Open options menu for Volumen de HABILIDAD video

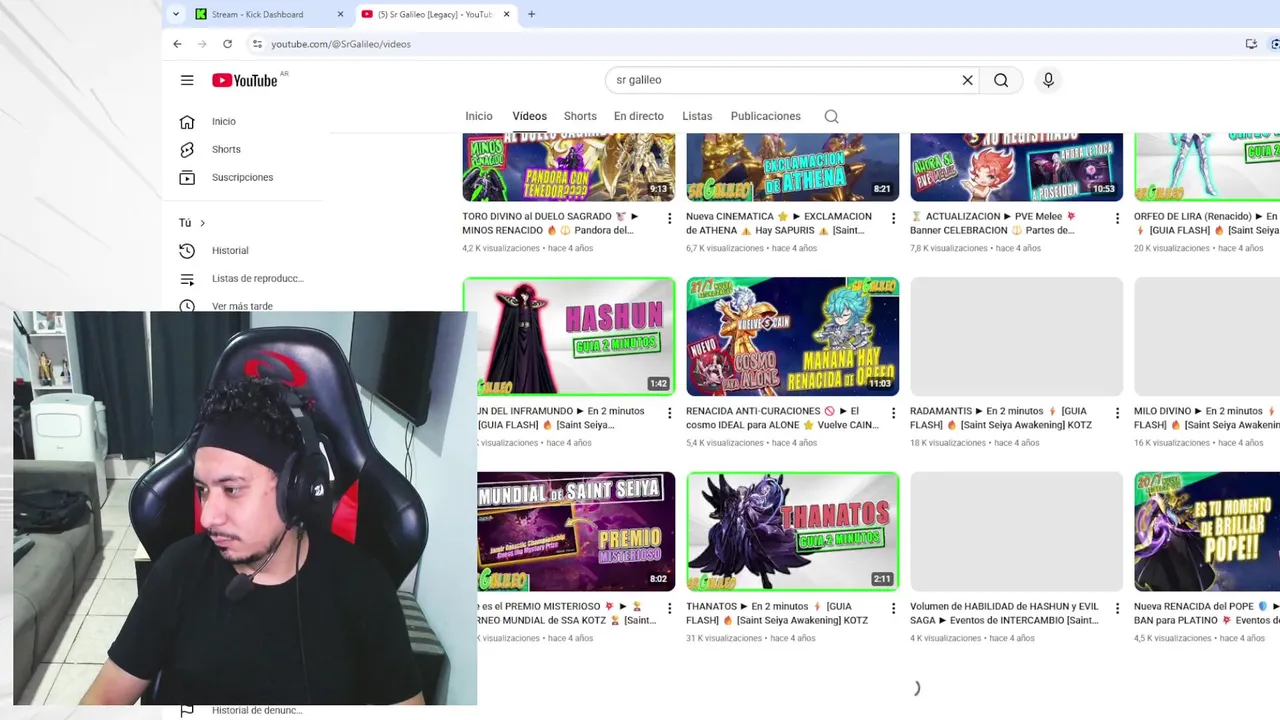point(1118,608)
